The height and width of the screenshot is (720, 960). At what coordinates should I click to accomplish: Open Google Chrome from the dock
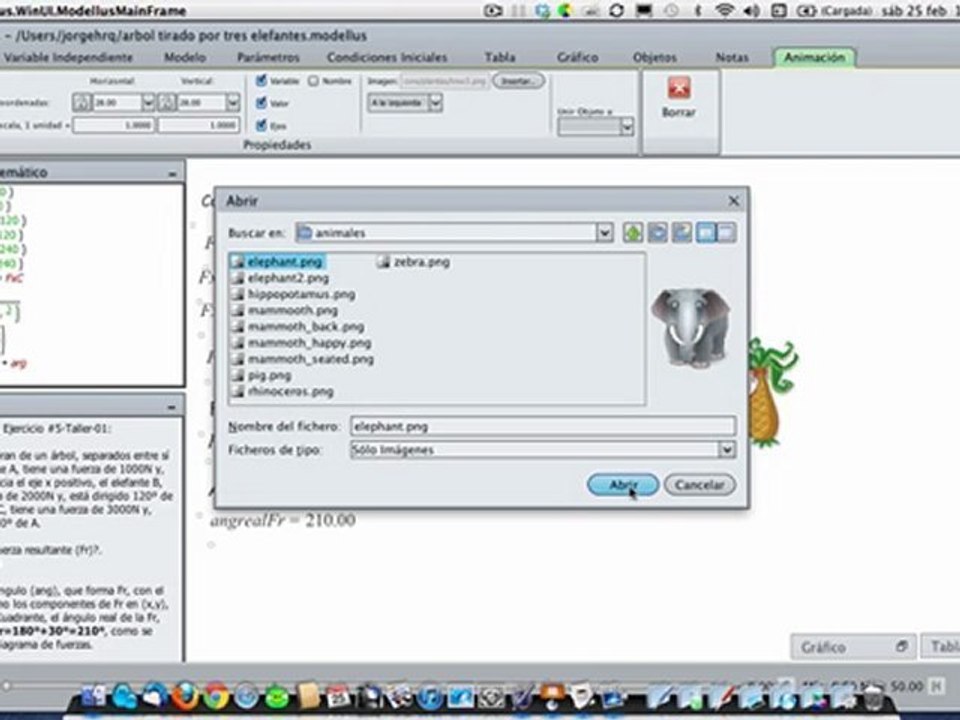[216, 697]
